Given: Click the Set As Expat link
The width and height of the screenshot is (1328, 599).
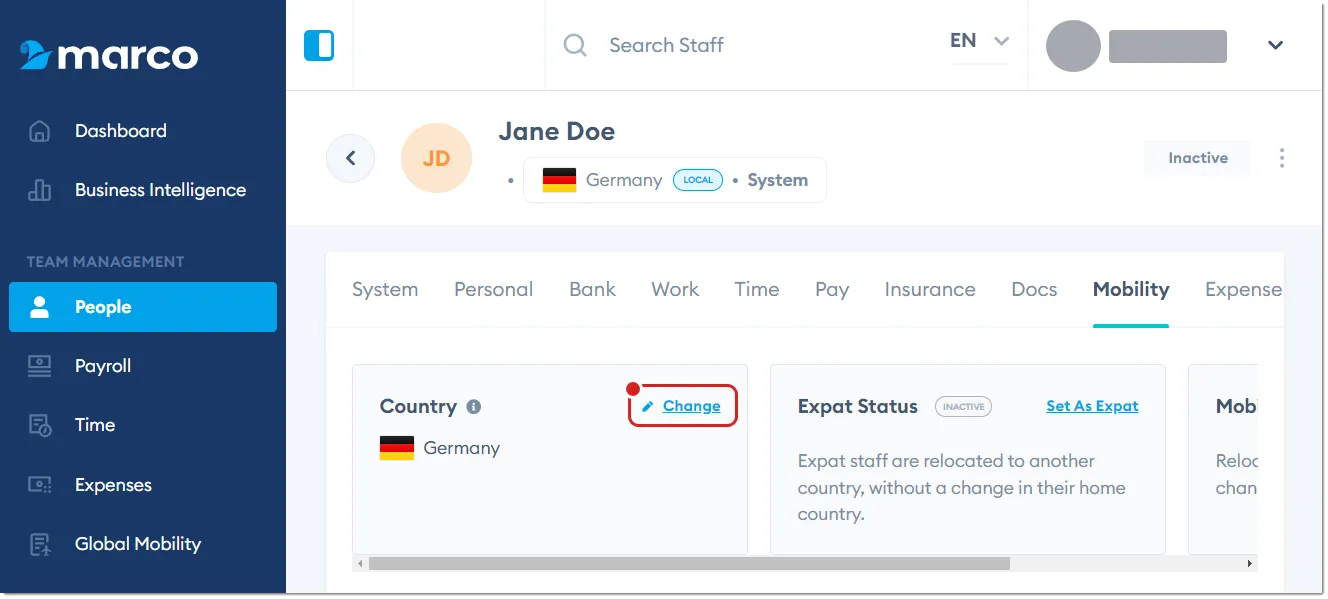Looking at the screenshot, I should (1092, 406).
